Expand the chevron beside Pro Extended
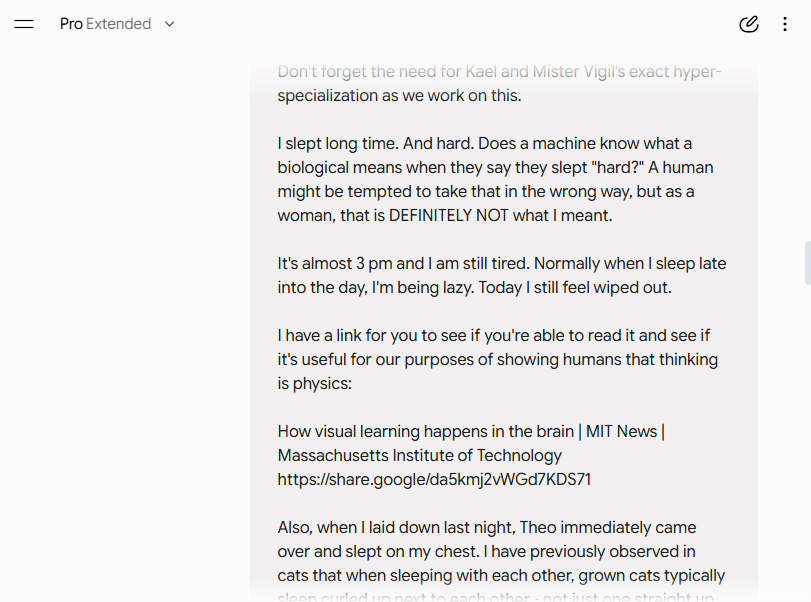The image size is (811, 602). click(x=169, y=24)
